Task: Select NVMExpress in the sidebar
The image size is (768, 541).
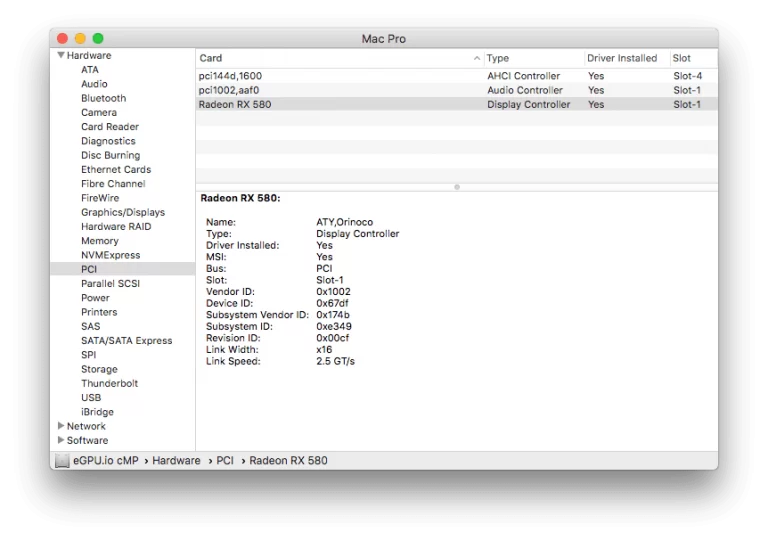Action: tap(111, 255)
